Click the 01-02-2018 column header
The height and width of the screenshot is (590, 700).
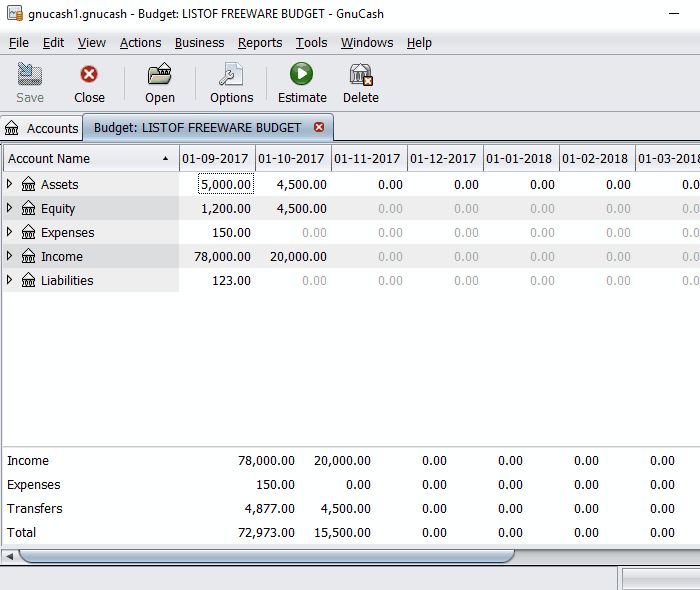point(597,158)
